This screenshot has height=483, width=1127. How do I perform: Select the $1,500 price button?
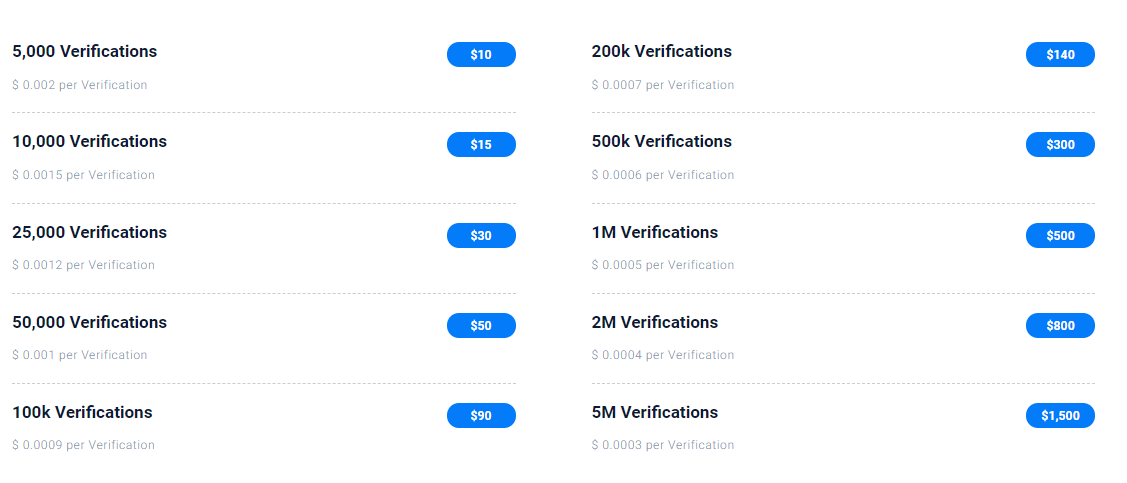(x=1060, y=416)
